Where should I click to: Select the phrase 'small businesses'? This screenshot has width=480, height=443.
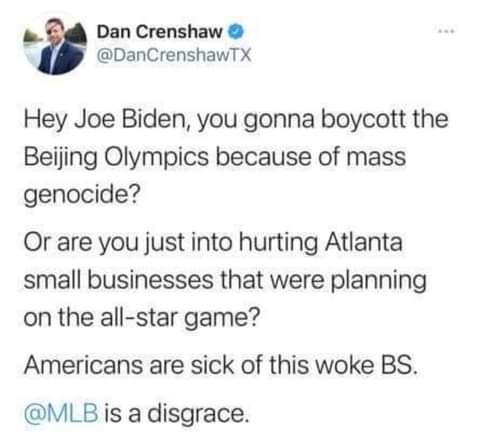tap(118, 279)
